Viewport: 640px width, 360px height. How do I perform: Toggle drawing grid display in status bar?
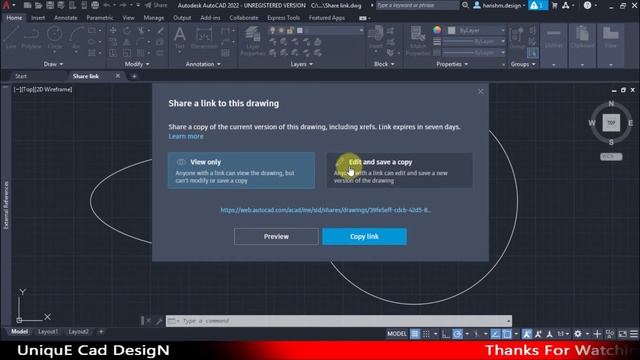coord(415,334)
